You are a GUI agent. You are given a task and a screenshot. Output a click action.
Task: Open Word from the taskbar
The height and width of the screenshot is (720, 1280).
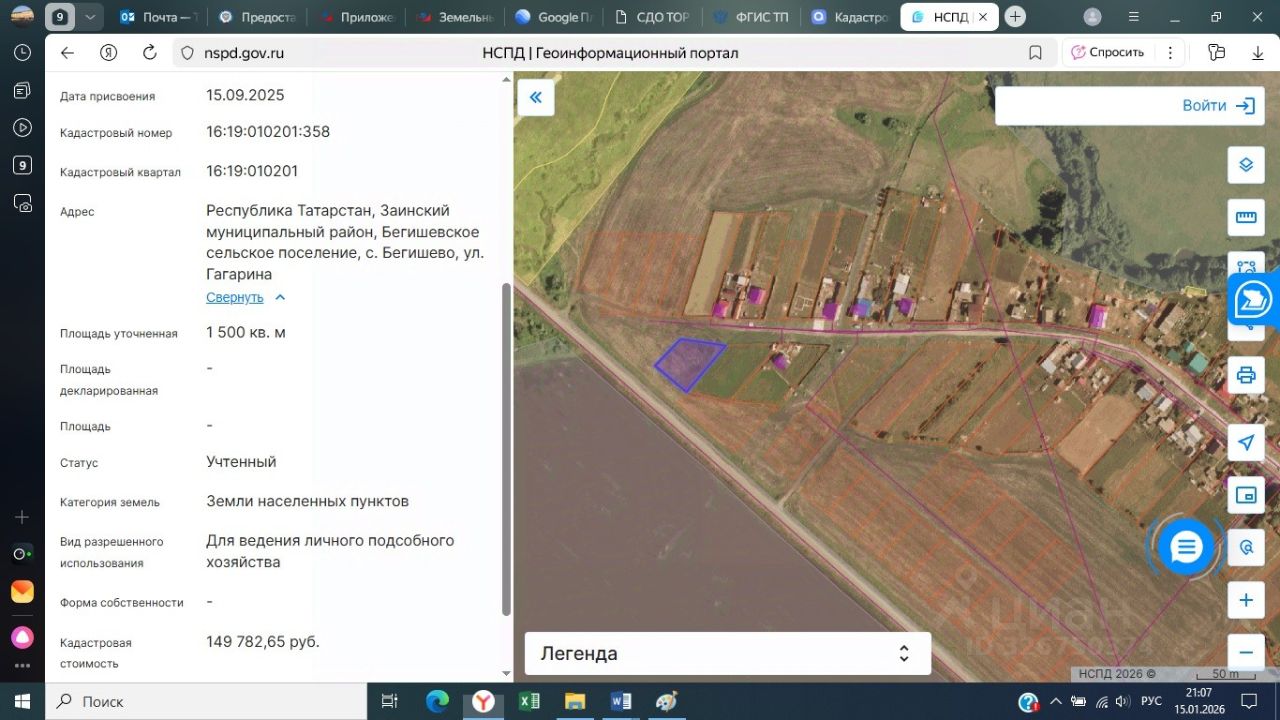(x=620, y=701)
